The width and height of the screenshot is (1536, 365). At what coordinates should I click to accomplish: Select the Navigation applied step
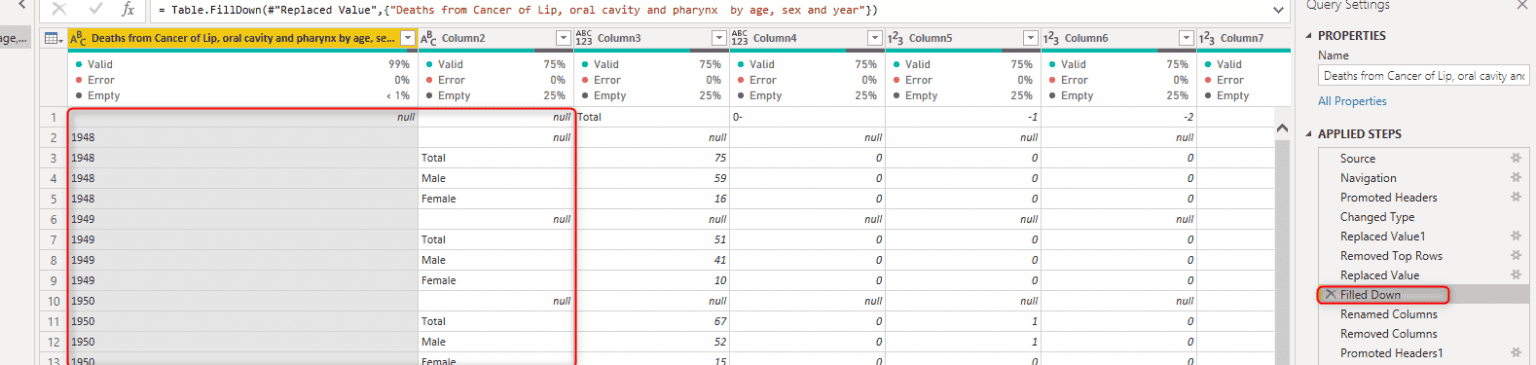(x=1368, y=178)
